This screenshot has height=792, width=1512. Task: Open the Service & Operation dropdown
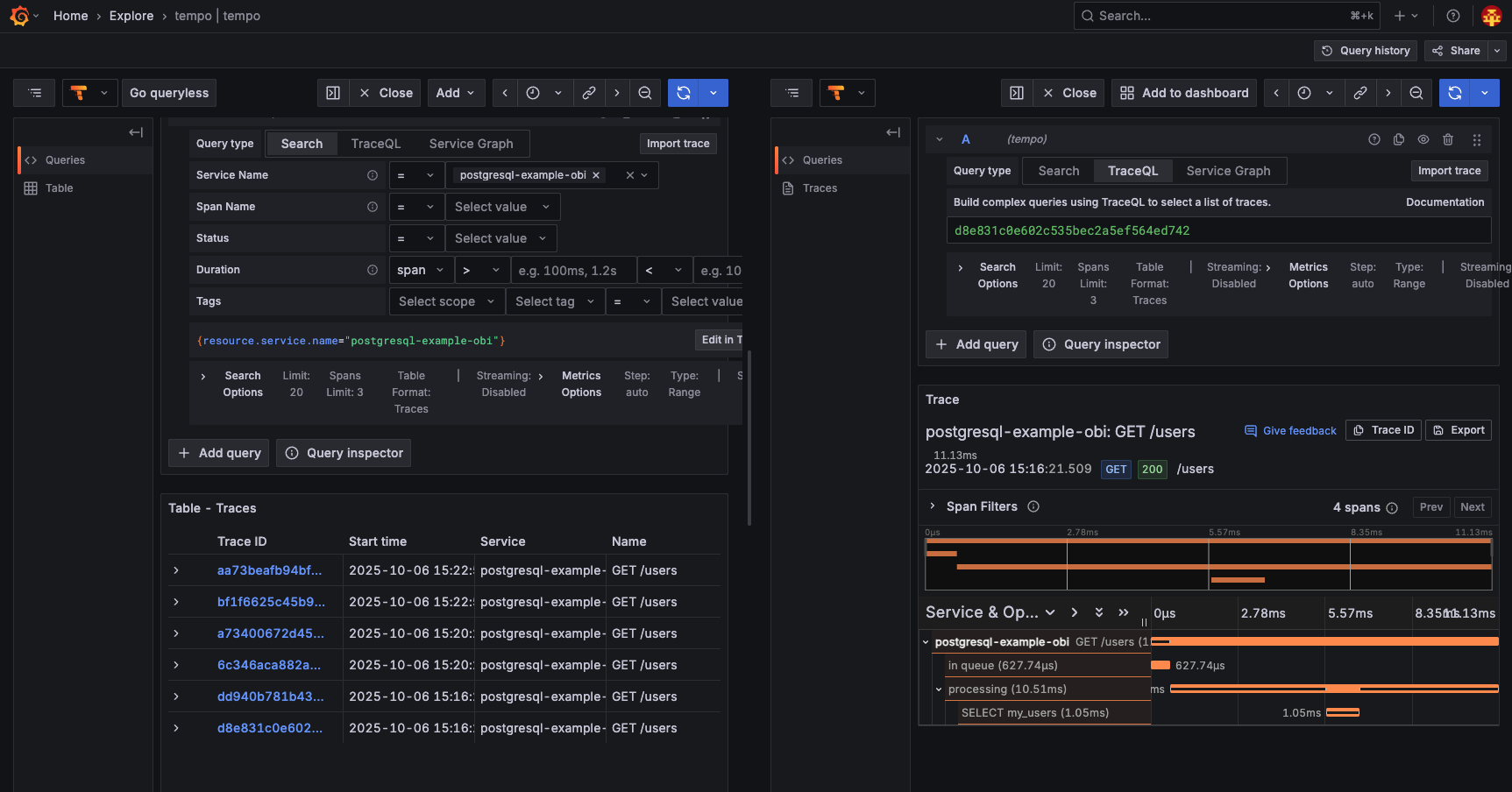coord(991,612)
